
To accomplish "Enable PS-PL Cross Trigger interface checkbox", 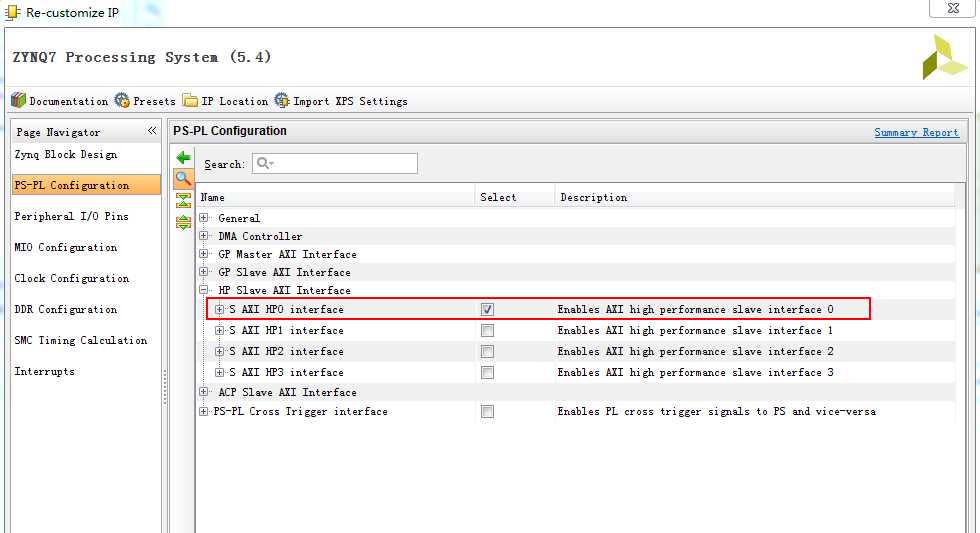I will pos(488,412).
